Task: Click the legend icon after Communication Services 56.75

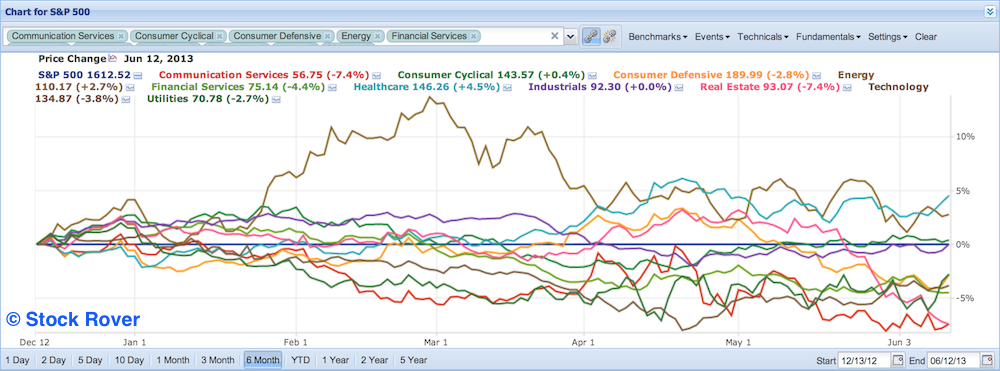Action: click(377, 75)
